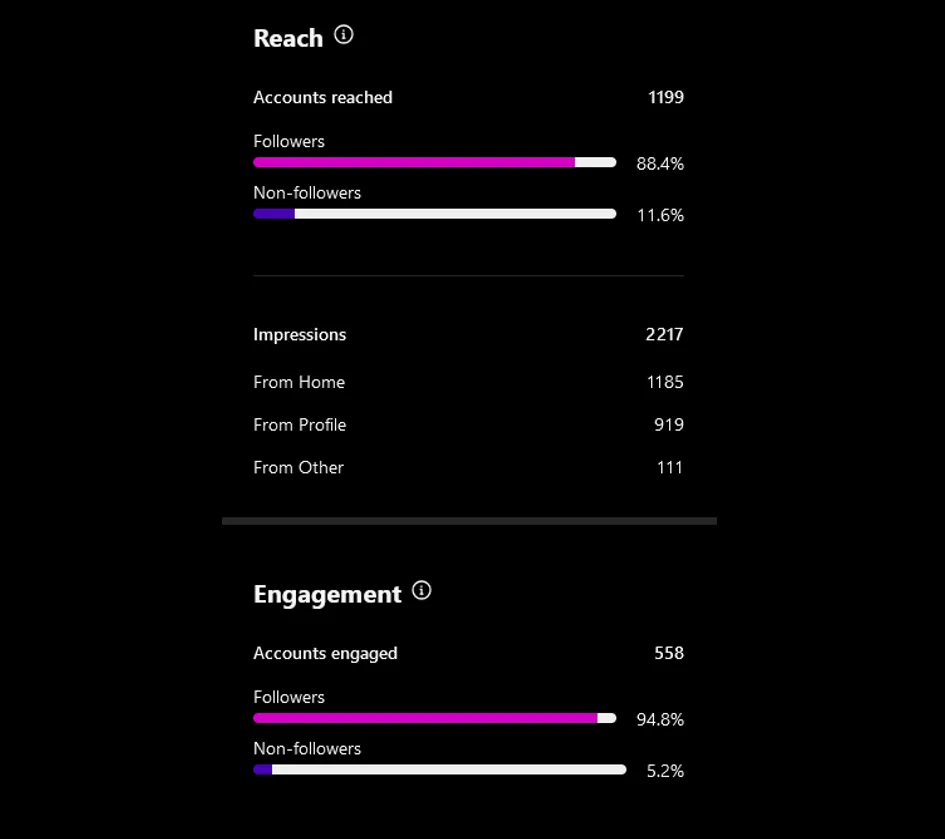Click the info icon next to Reach
The width and height of the screenshot is (945, 839).
[x=344, y=35]
